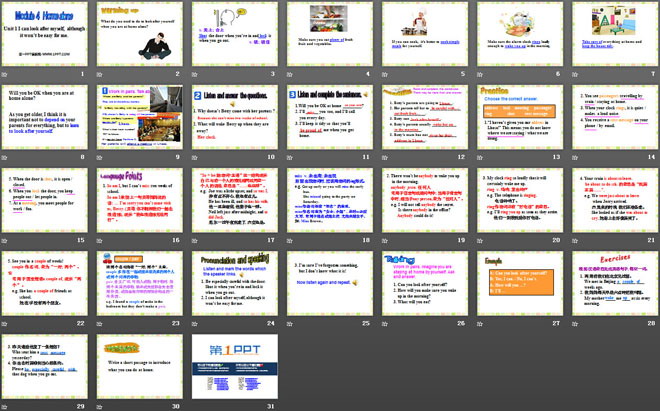Viewport: 660px width, 411px height.
Task: Select slide 17 with red 'So + be' grammar
Action: 235,200
